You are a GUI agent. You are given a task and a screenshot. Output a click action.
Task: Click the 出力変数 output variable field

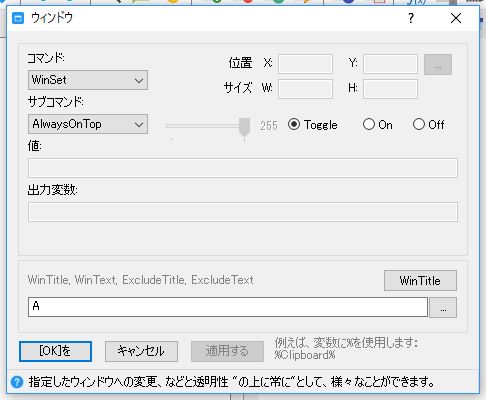tap(243, 212)
